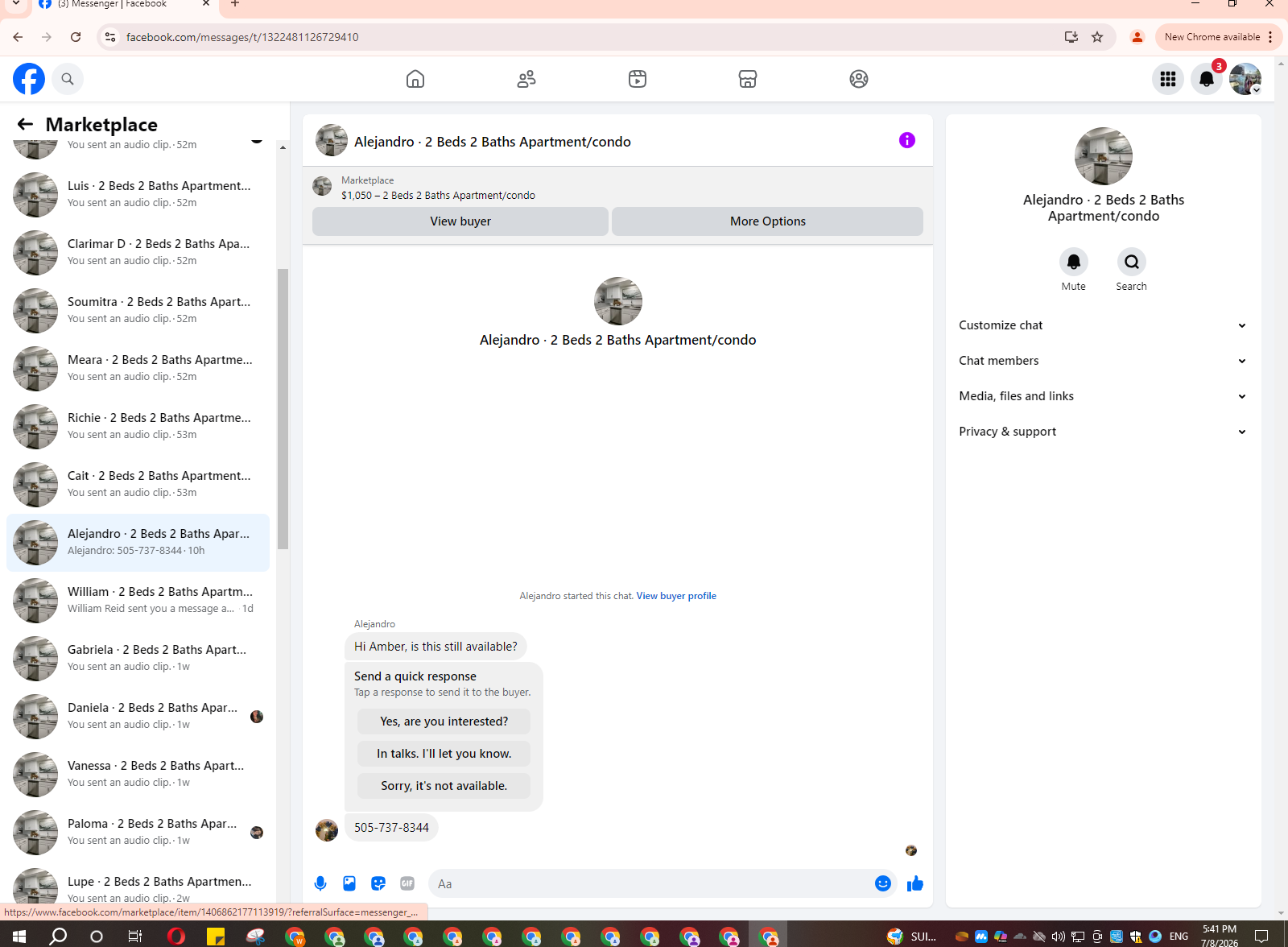
Task: Open the Clarimar D conversation
Action: 138,253
